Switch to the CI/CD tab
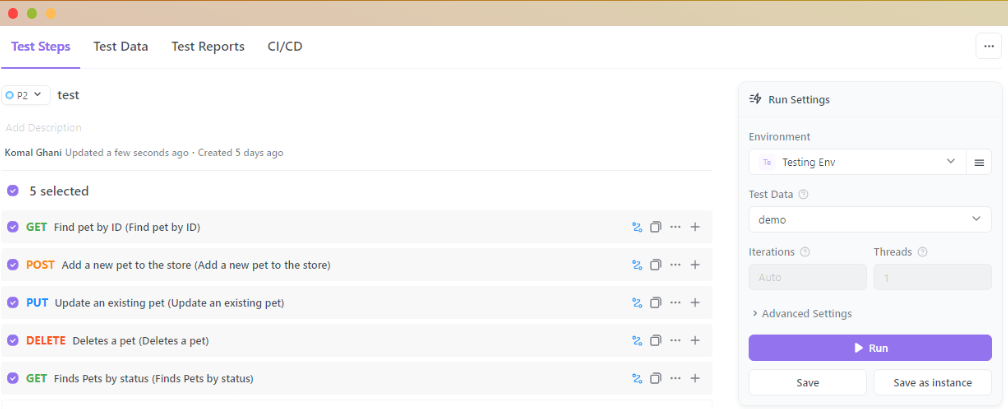Image resolution: width=1008 pixels, height=409 pixels. pos(285,46)
